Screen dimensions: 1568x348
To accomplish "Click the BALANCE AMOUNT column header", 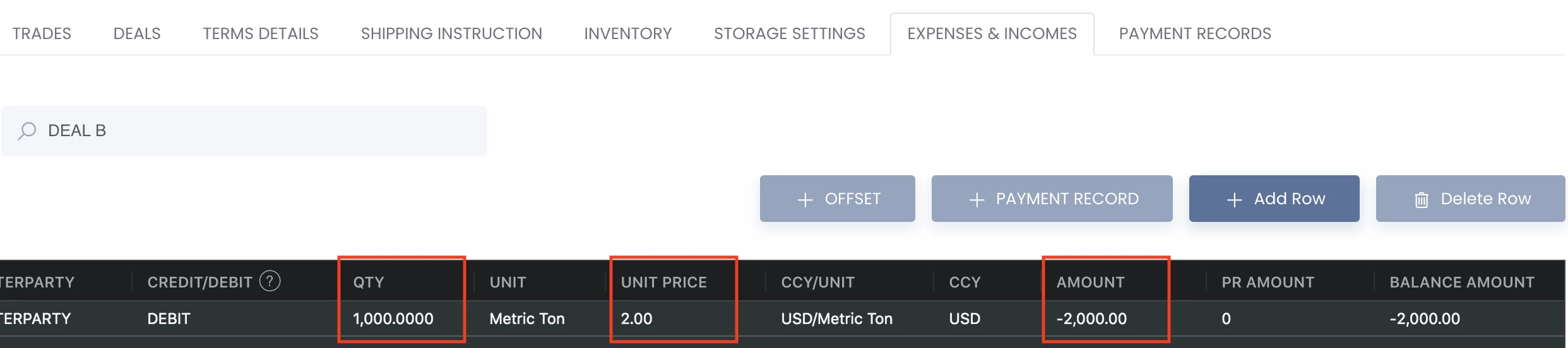I will click(x=1461, y=282).
